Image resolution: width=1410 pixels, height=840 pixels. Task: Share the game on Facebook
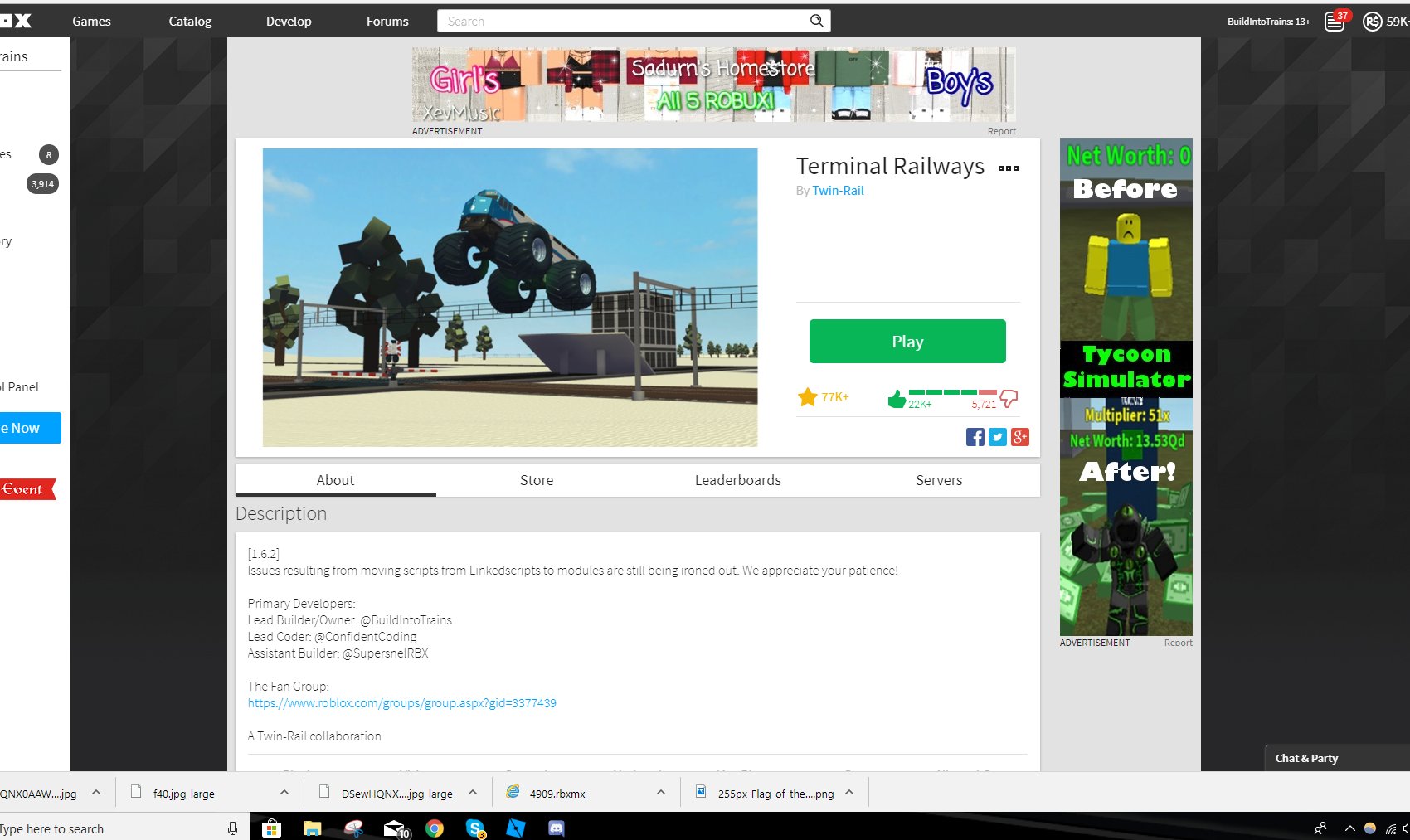pyautogui.click(x=975, y=437)
